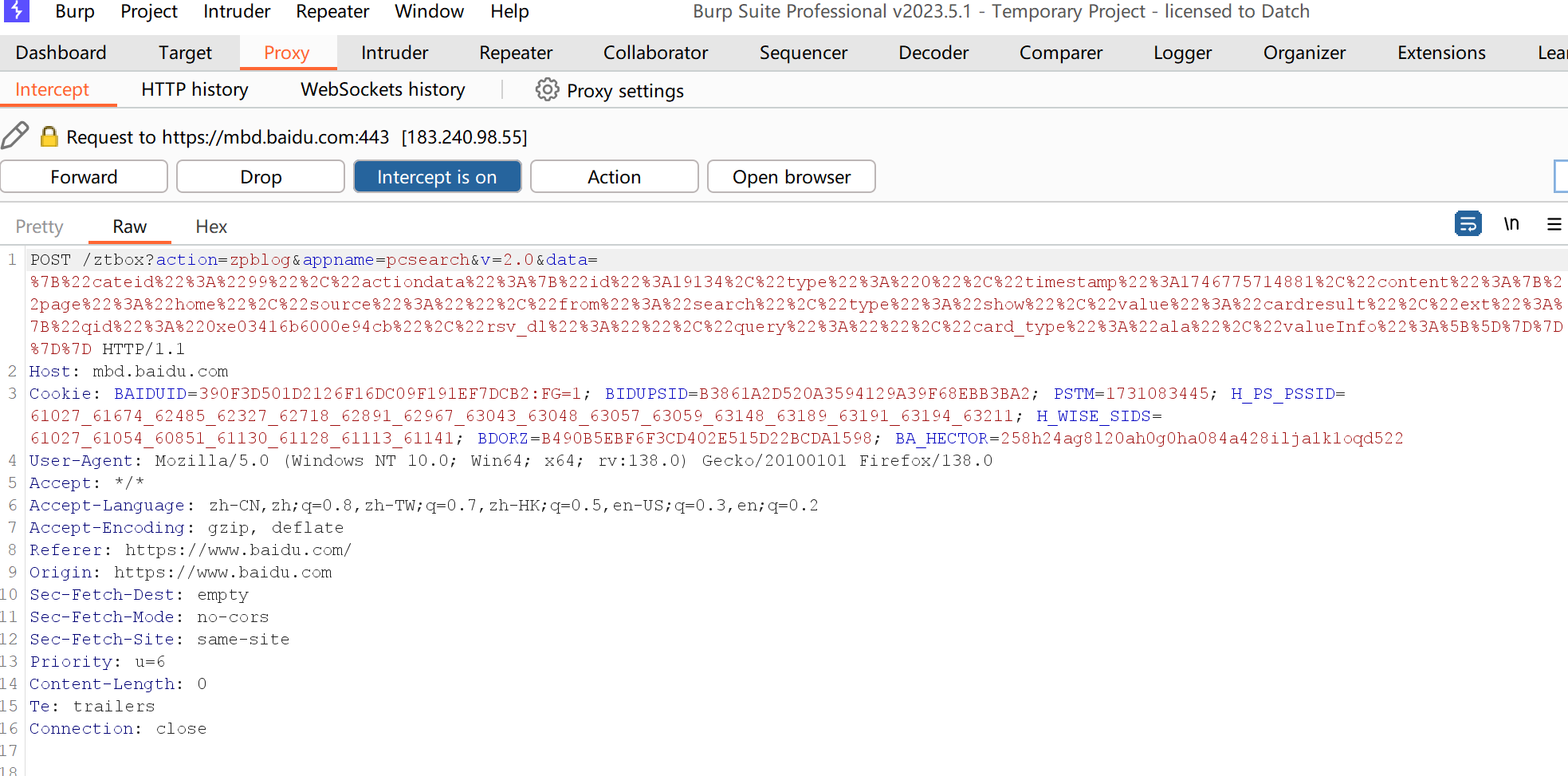Open the Intruder menu in menu bar
Screen dimensions: 1568x776
point(237,11)
